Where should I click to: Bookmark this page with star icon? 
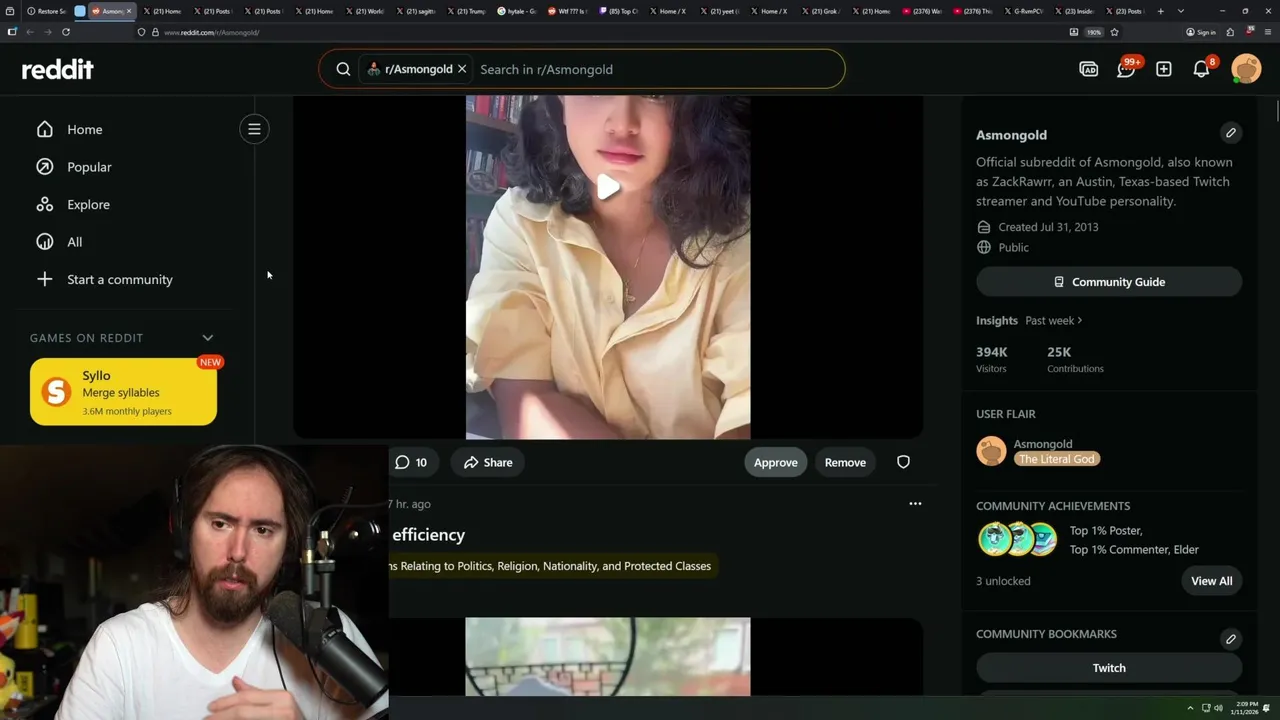(1114, 32)
